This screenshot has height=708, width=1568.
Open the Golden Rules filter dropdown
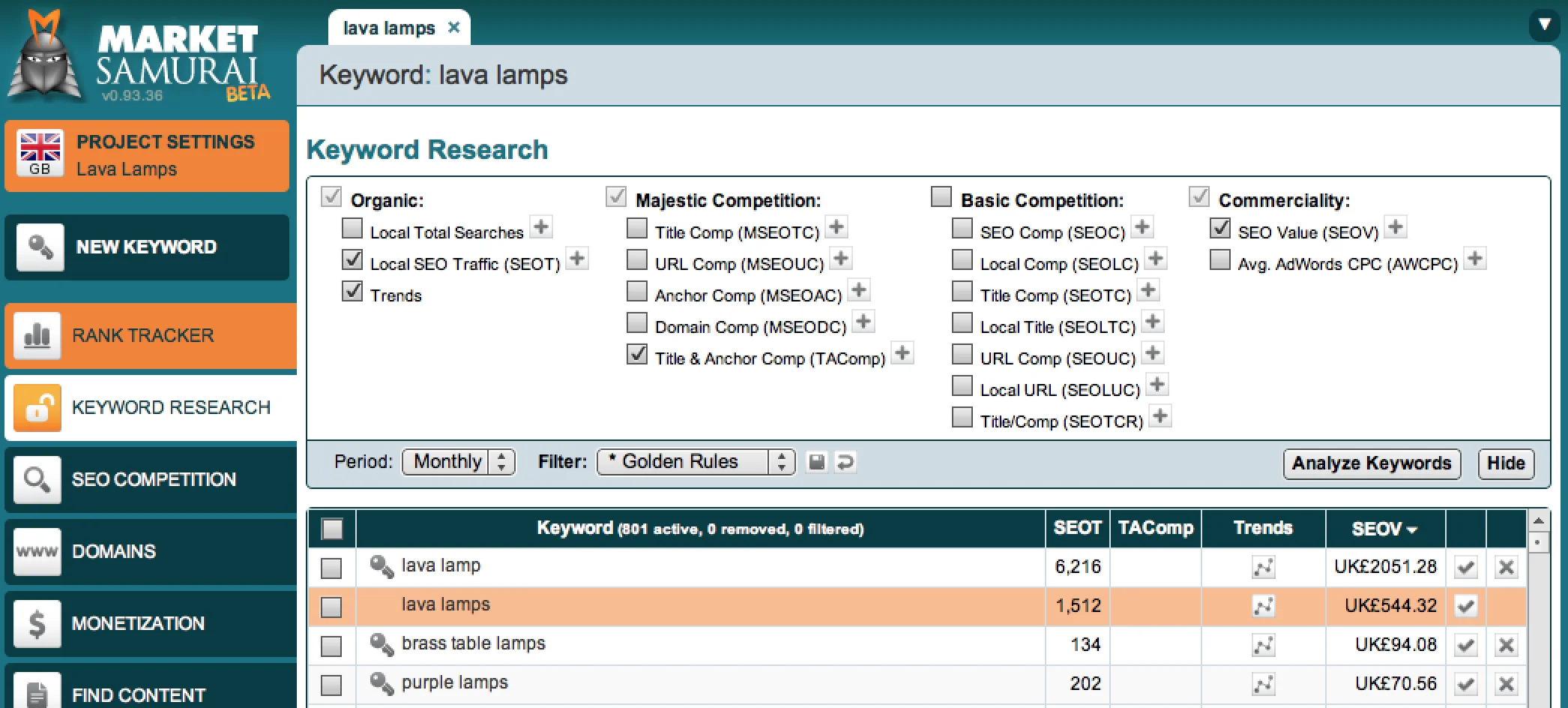click(695, 462)
